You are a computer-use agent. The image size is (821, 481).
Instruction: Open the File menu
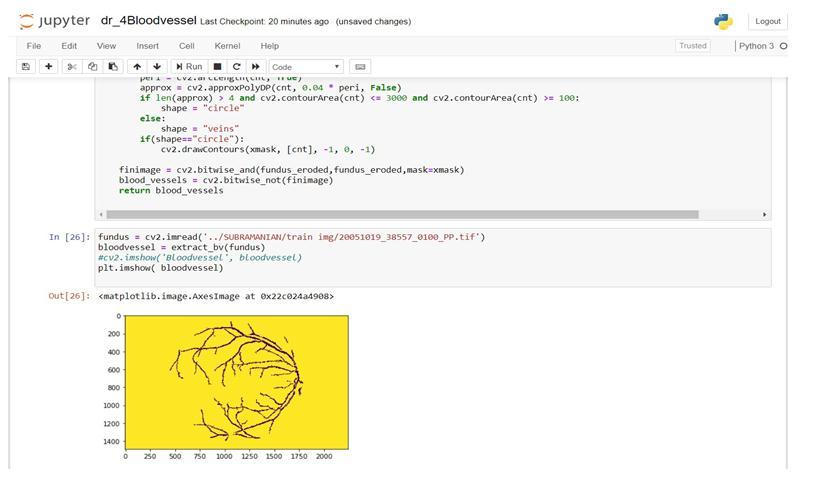click(x=34, y=46)
